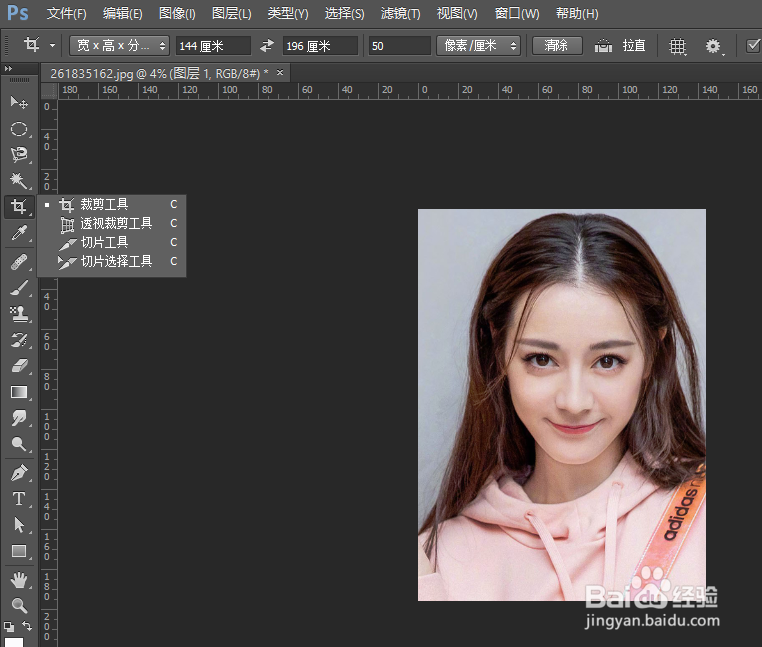The height and width of the screenshot is (647, 762).
Task: Select the Eyedropper tool
Action: point(19,233)
